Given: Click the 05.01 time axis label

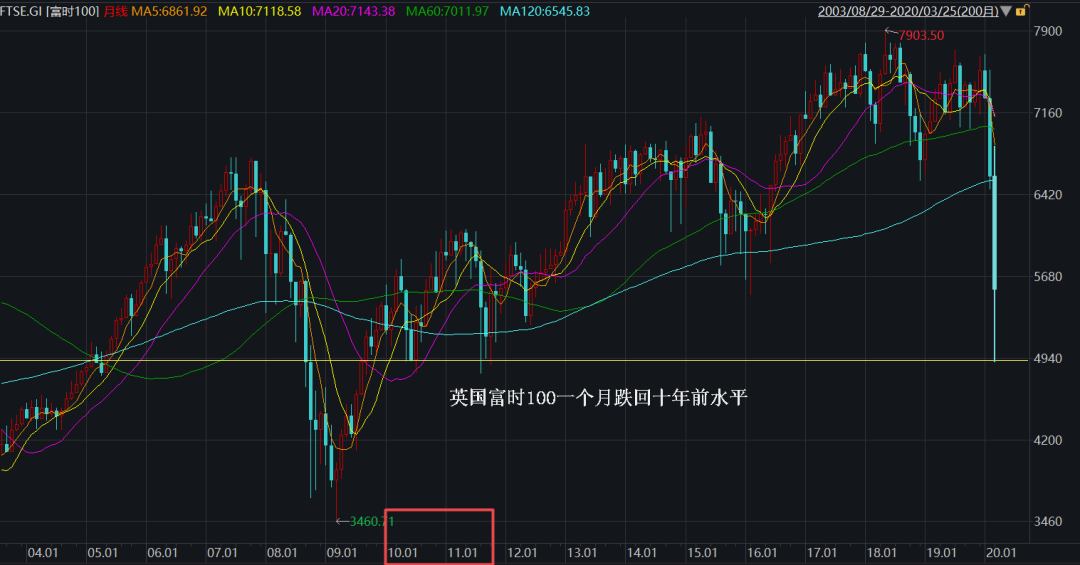Looking at the screenshot, I should coord(102,553).
